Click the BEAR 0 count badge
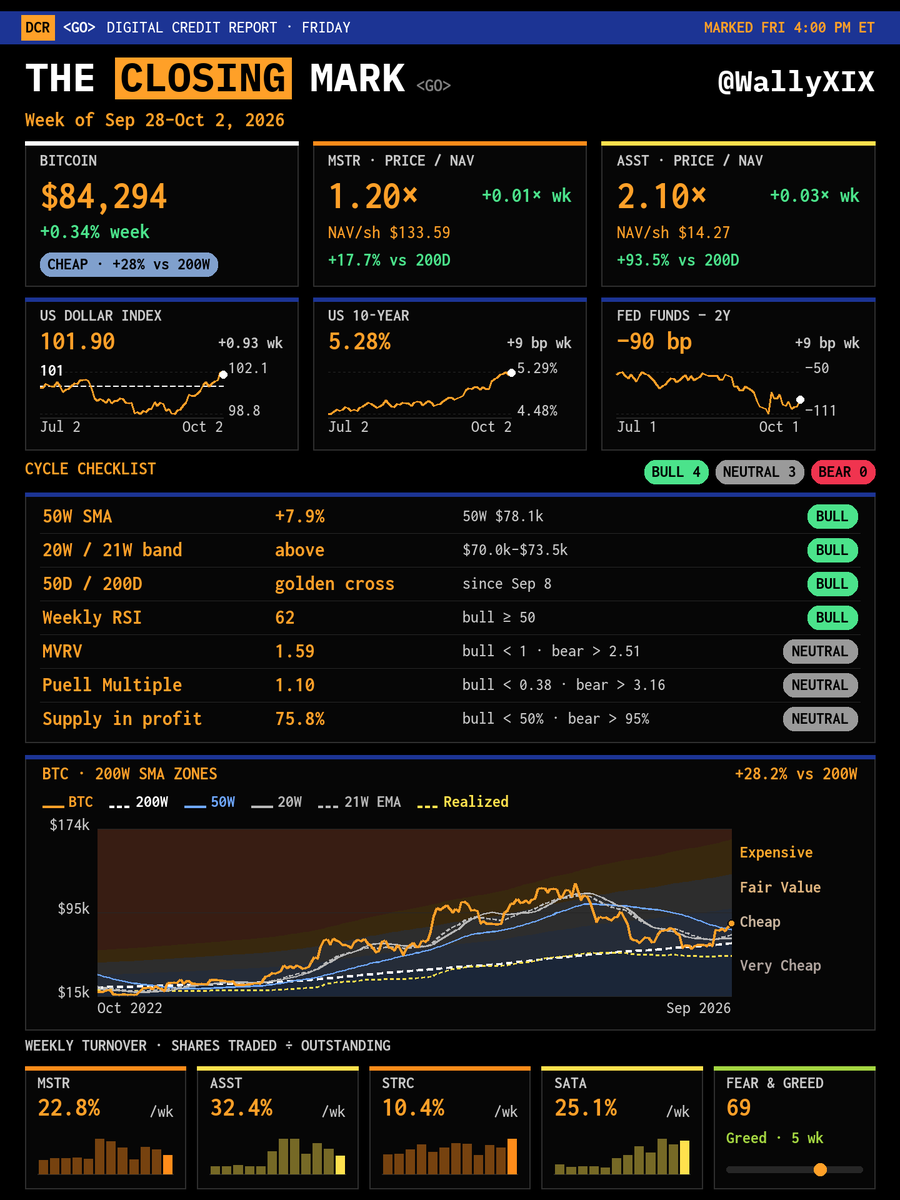The width and height of the screenshot is (900, 1200). click(842, 472)
